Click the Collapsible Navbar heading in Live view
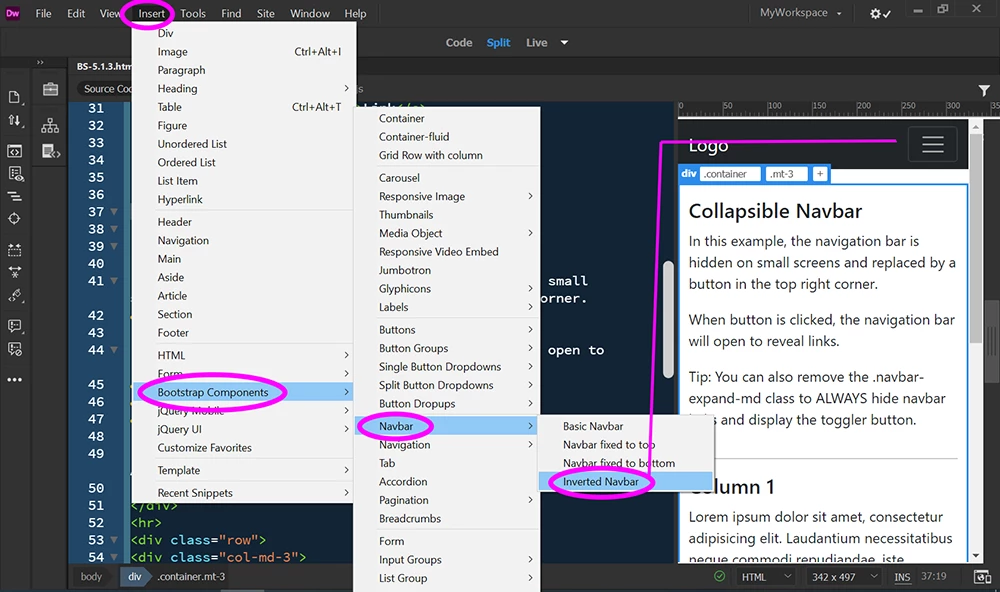This screenshot has width=1000, height=592. tap(775, 211)
